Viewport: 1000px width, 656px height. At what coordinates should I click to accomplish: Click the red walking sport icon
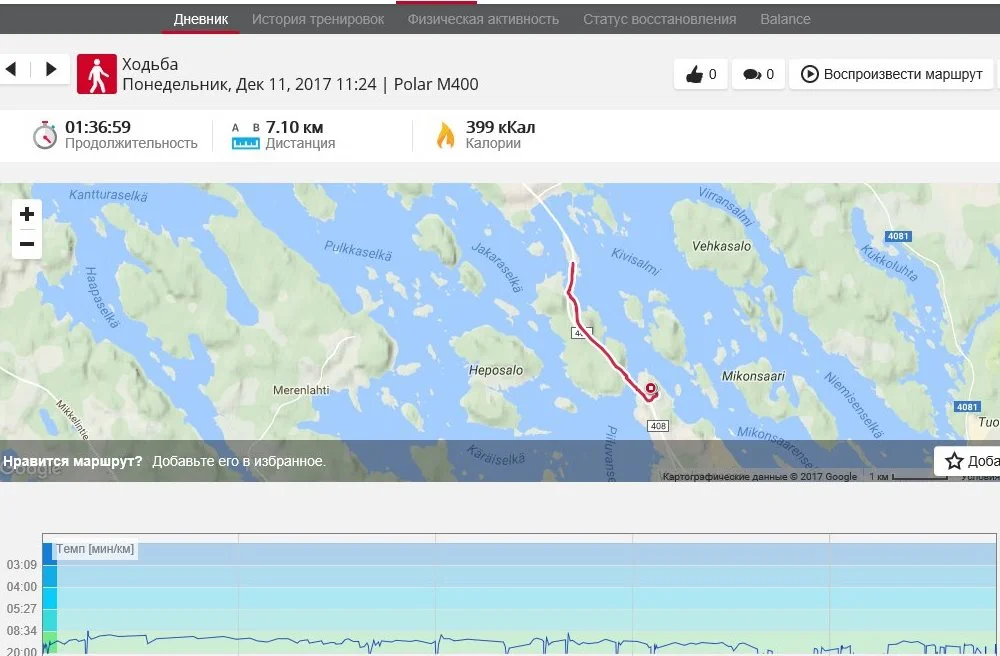pos(97,74)
